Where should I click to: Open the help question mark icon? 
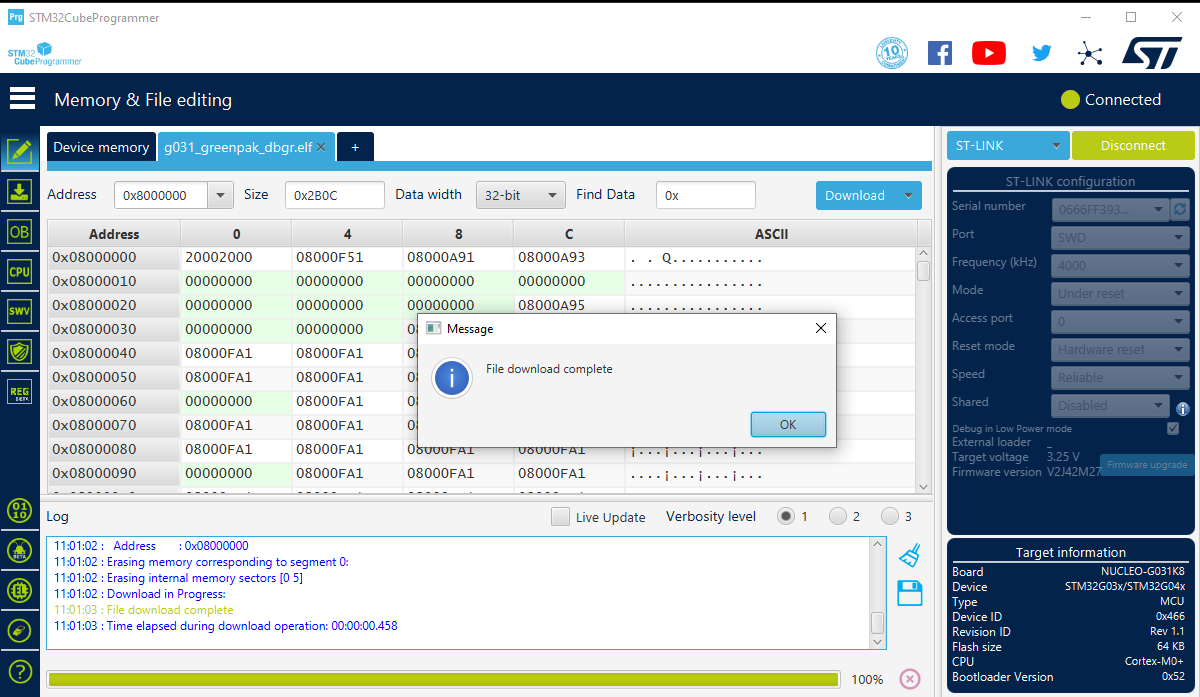(19, 671)
